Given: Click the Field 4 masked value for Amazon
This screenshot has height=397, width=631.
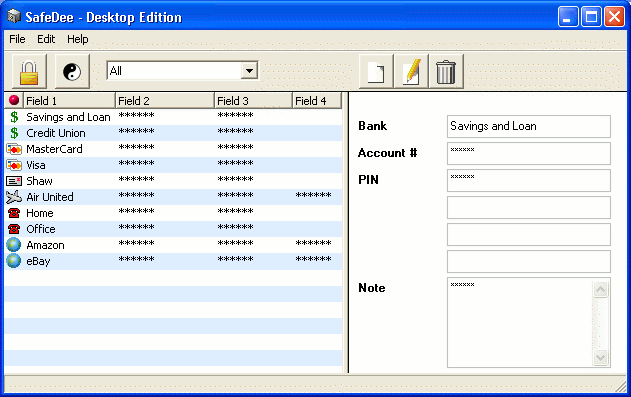Looking at the screenshot, I should pos(313,243).
